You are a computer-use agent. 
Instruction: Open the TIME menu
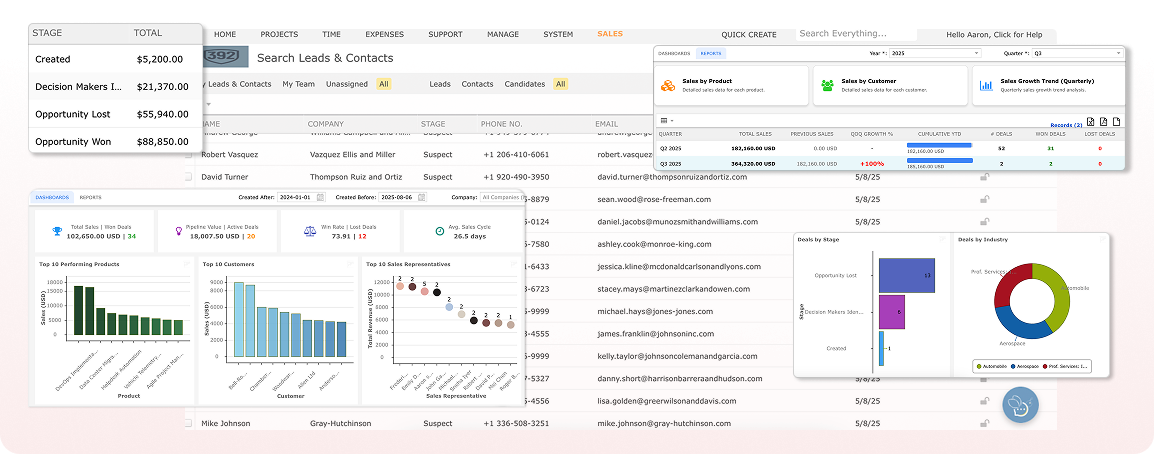pos(331,35)
